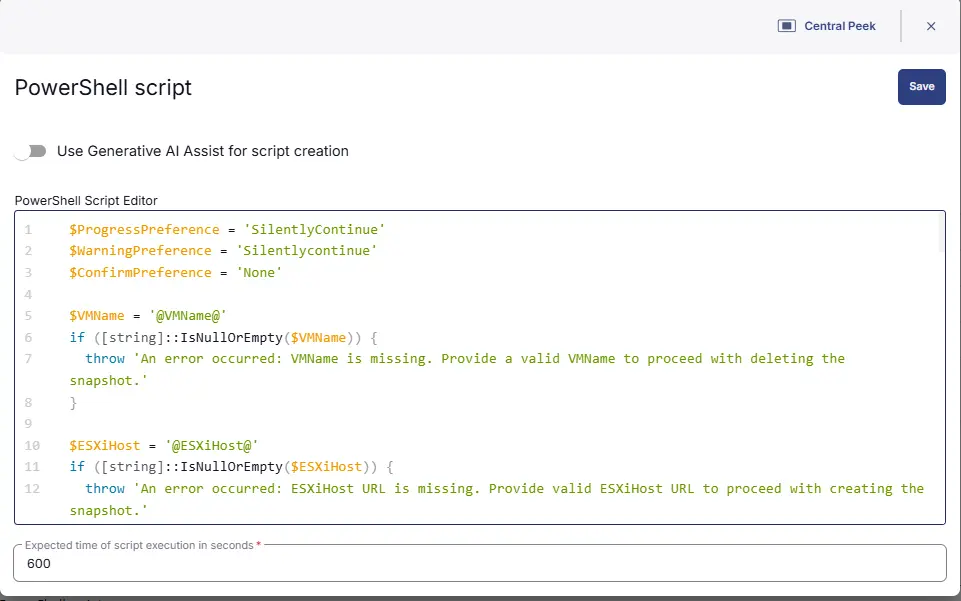
Task: Open the Central Peek view label
Action: (x=839, y=26)
